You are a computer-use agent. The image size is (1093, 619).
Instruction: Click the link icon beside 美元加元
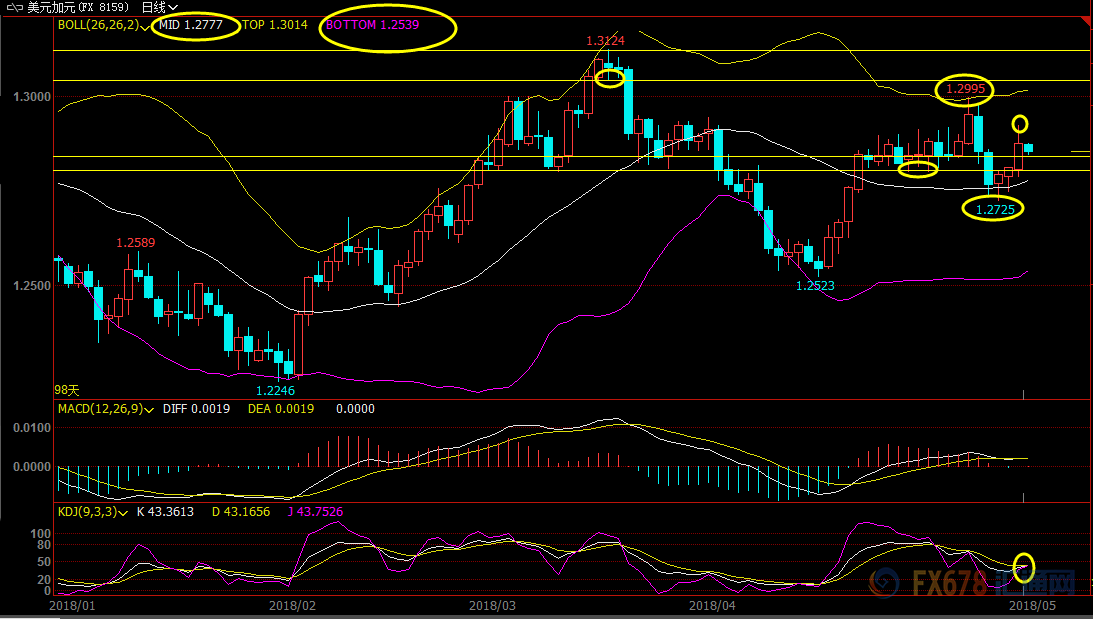(13, 7)
